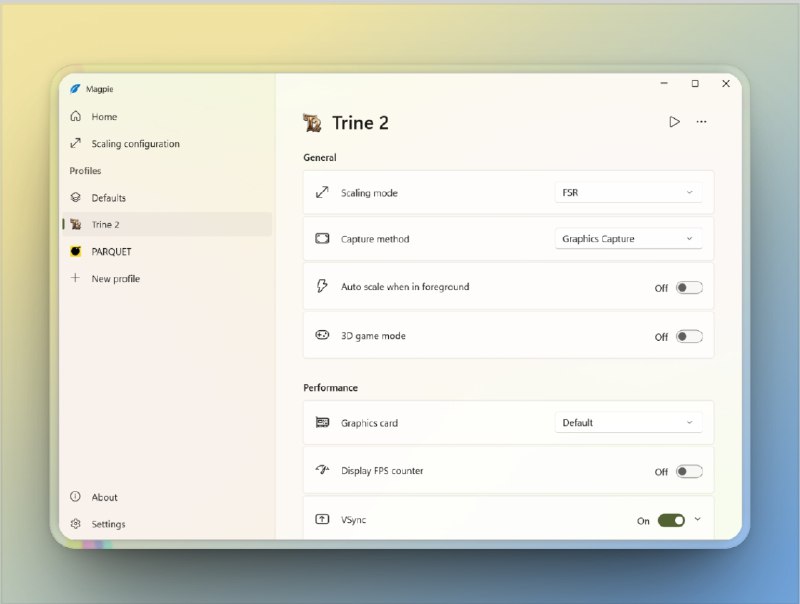The width and height of the screenshot is (800, 604).
Task: Open the Scaling mode dropdown showing FSR
Action: click(x=629, y=193)
